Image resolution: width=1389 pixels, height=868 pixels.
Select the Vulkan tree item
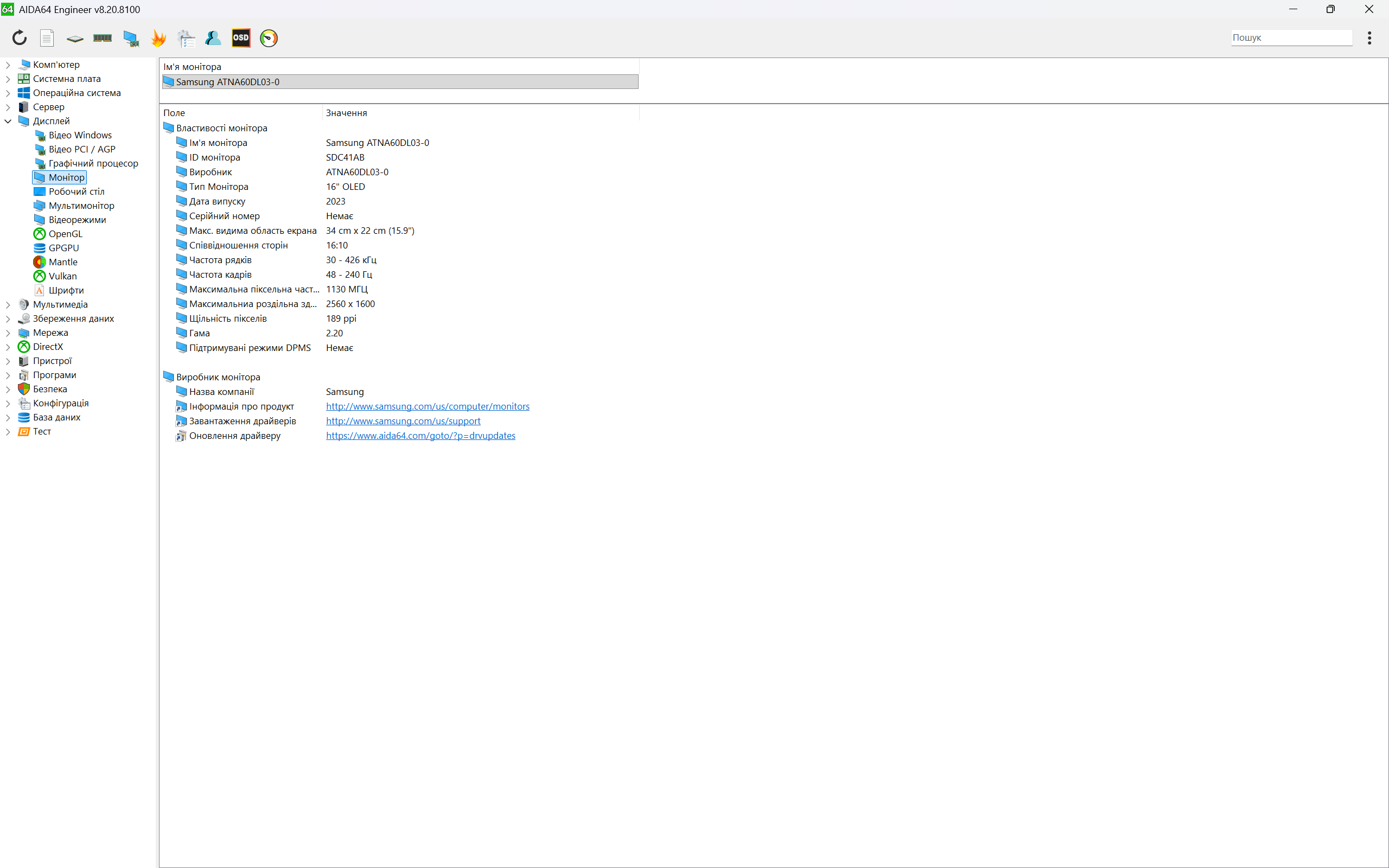coord(62,276)
